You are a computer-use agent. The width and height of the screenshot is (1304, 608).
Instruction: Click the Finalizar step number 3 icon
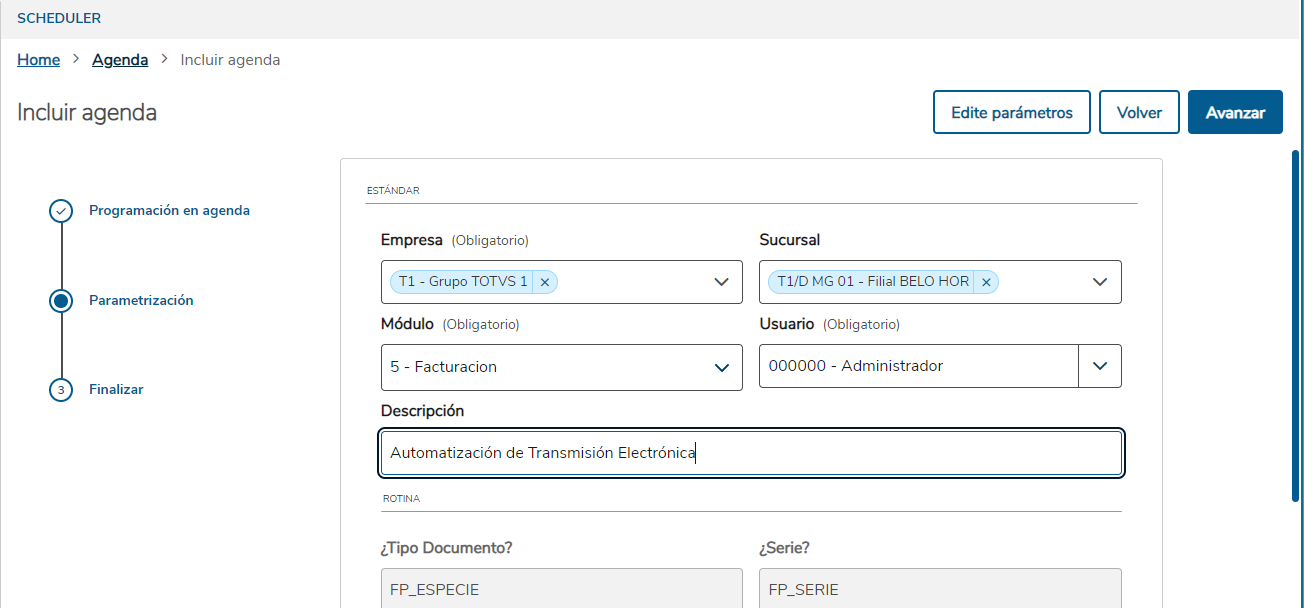(61, 390)
